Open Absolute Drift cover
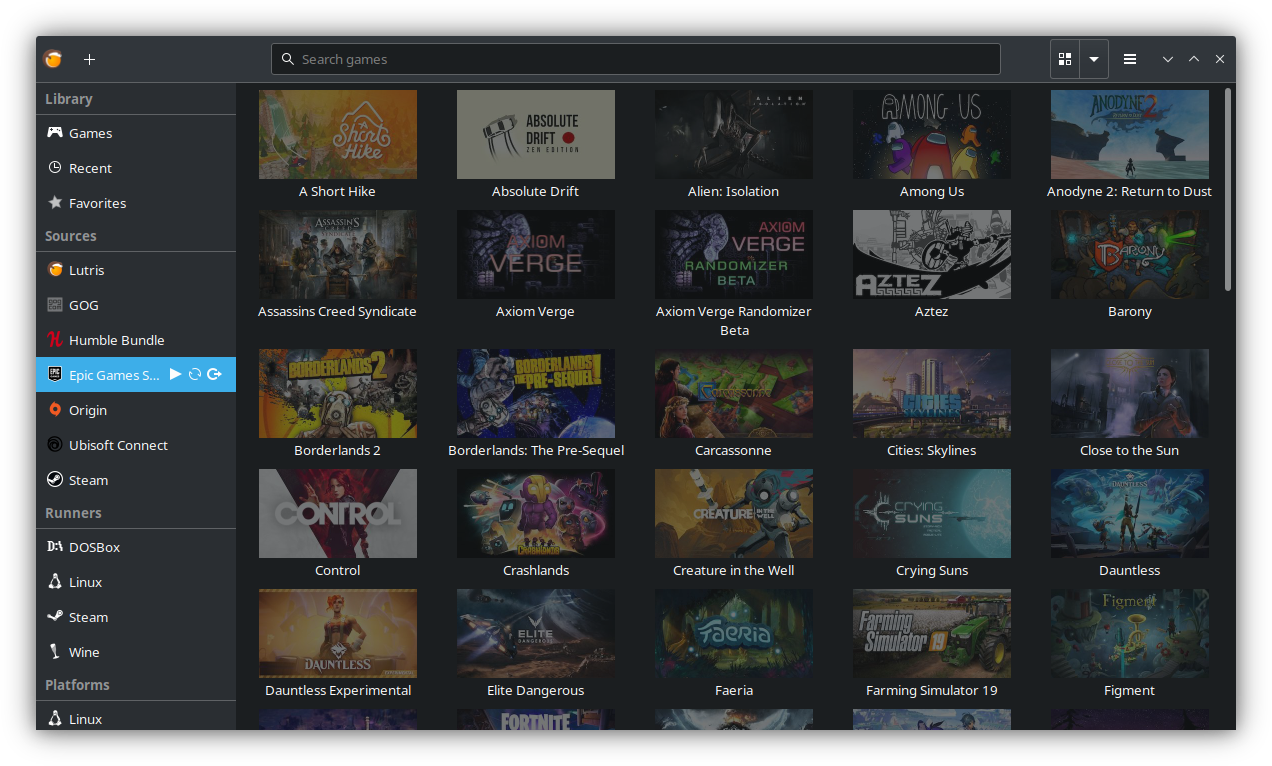This screenshot has height=766, width=1272. pos(536,134)
